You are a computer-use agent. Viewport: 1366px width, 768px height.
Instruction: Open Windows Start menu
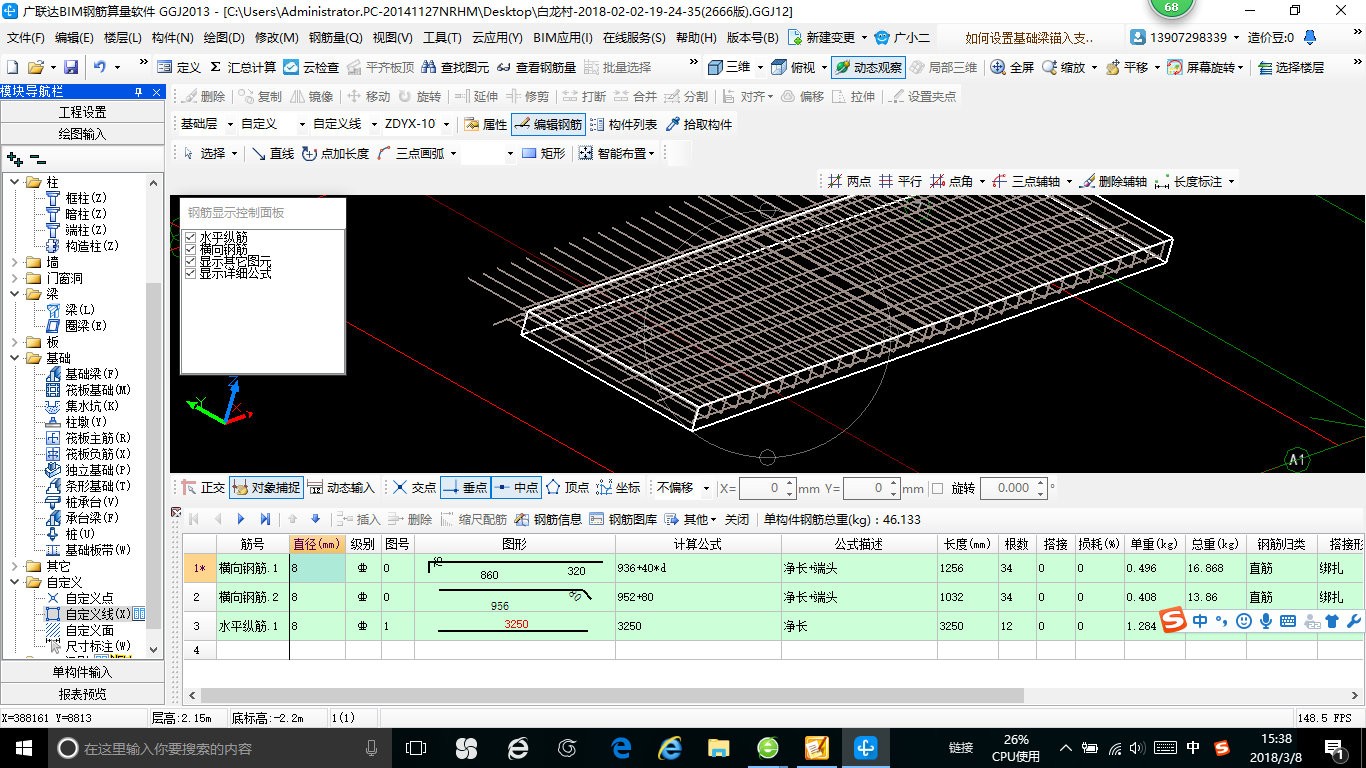coord(23,747)
